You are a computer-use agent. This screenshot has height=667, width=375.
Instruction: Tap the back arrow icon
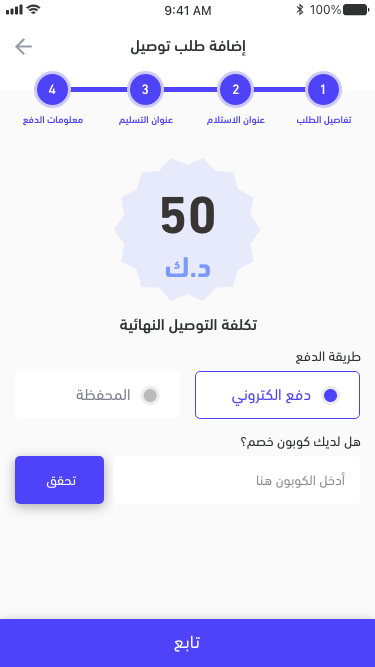[23, 47]
